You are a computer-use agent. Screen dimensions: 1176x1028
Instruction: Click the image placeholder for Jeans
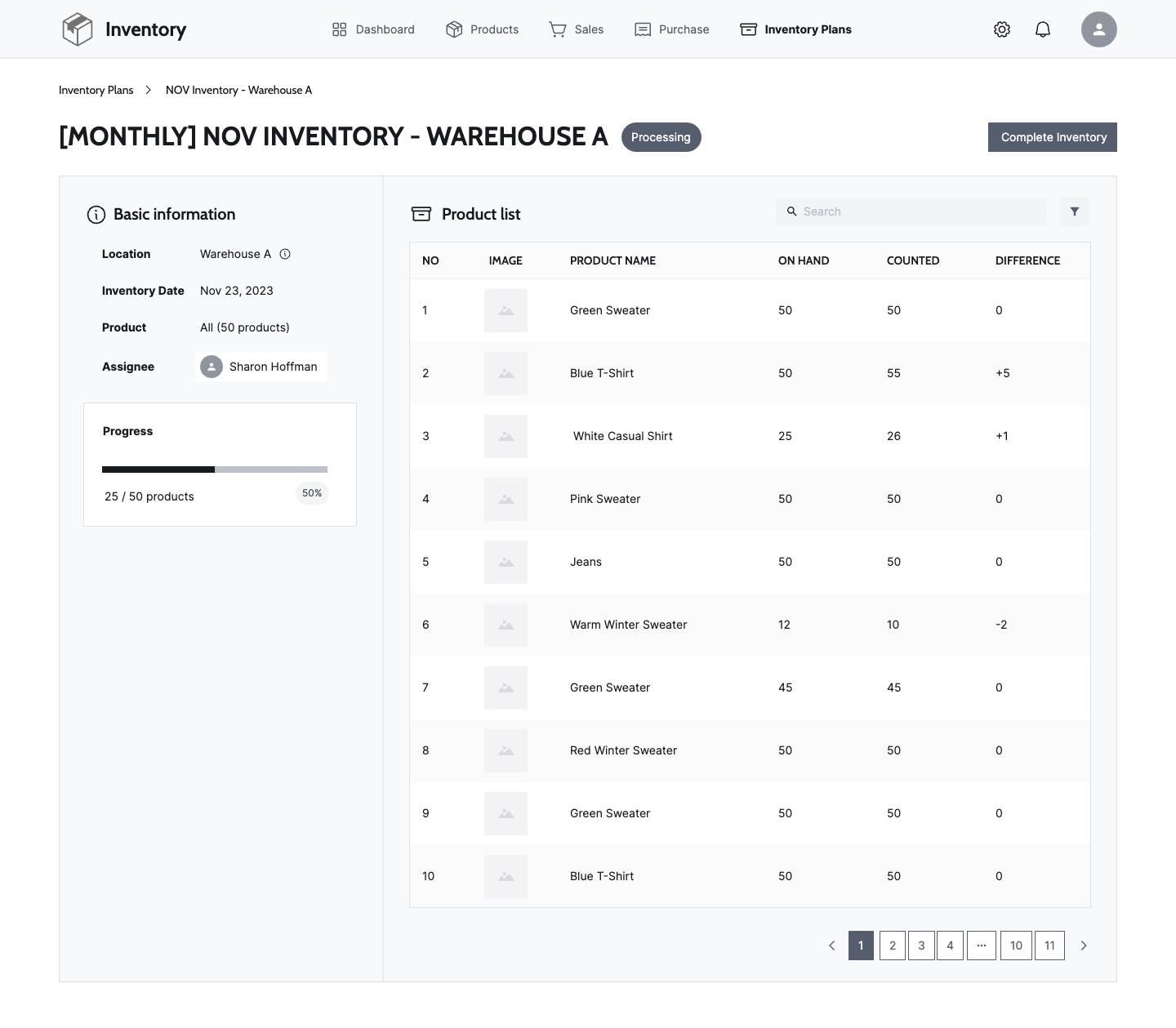point(506,562)
